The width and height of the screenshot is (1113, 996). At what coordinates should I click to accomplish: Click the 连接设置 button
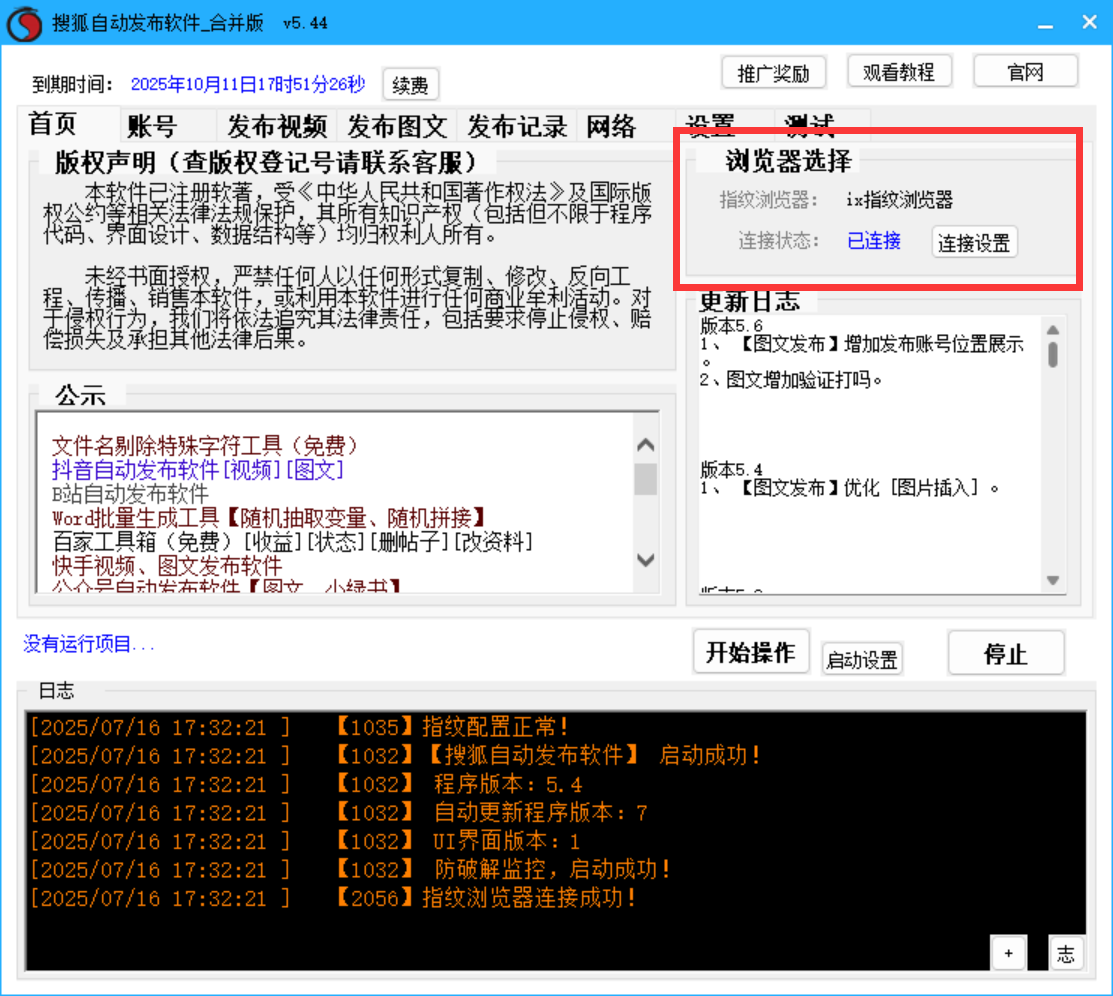pos(974,243)
